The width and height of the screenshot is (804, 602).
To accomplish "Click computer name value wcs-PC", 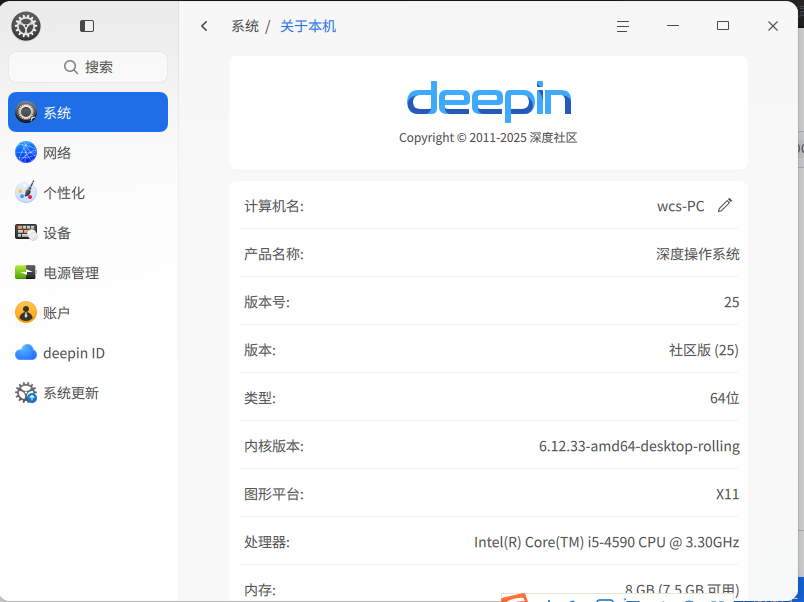I will (x=680, y=206).
